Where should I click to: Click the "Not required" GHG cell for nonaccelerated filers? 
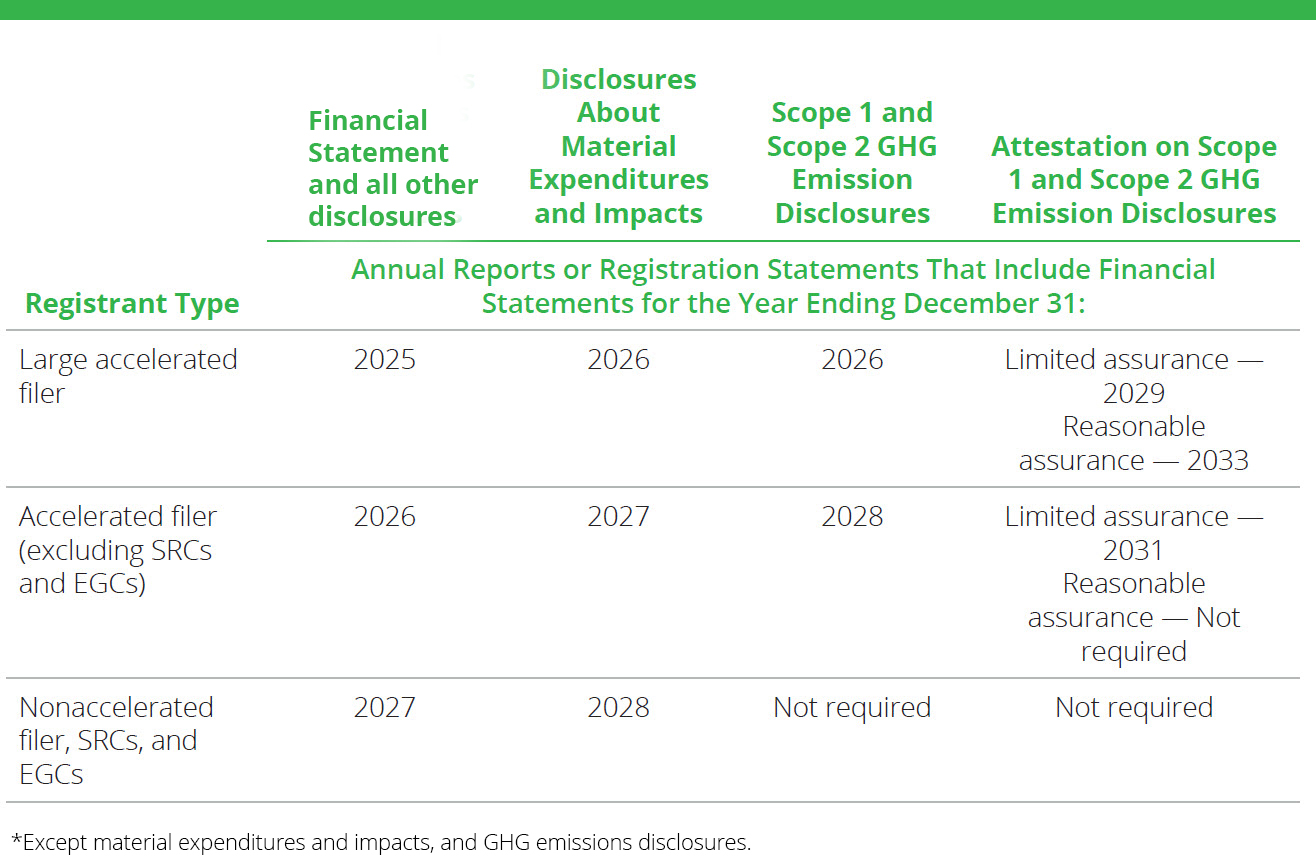pos(851,707)
